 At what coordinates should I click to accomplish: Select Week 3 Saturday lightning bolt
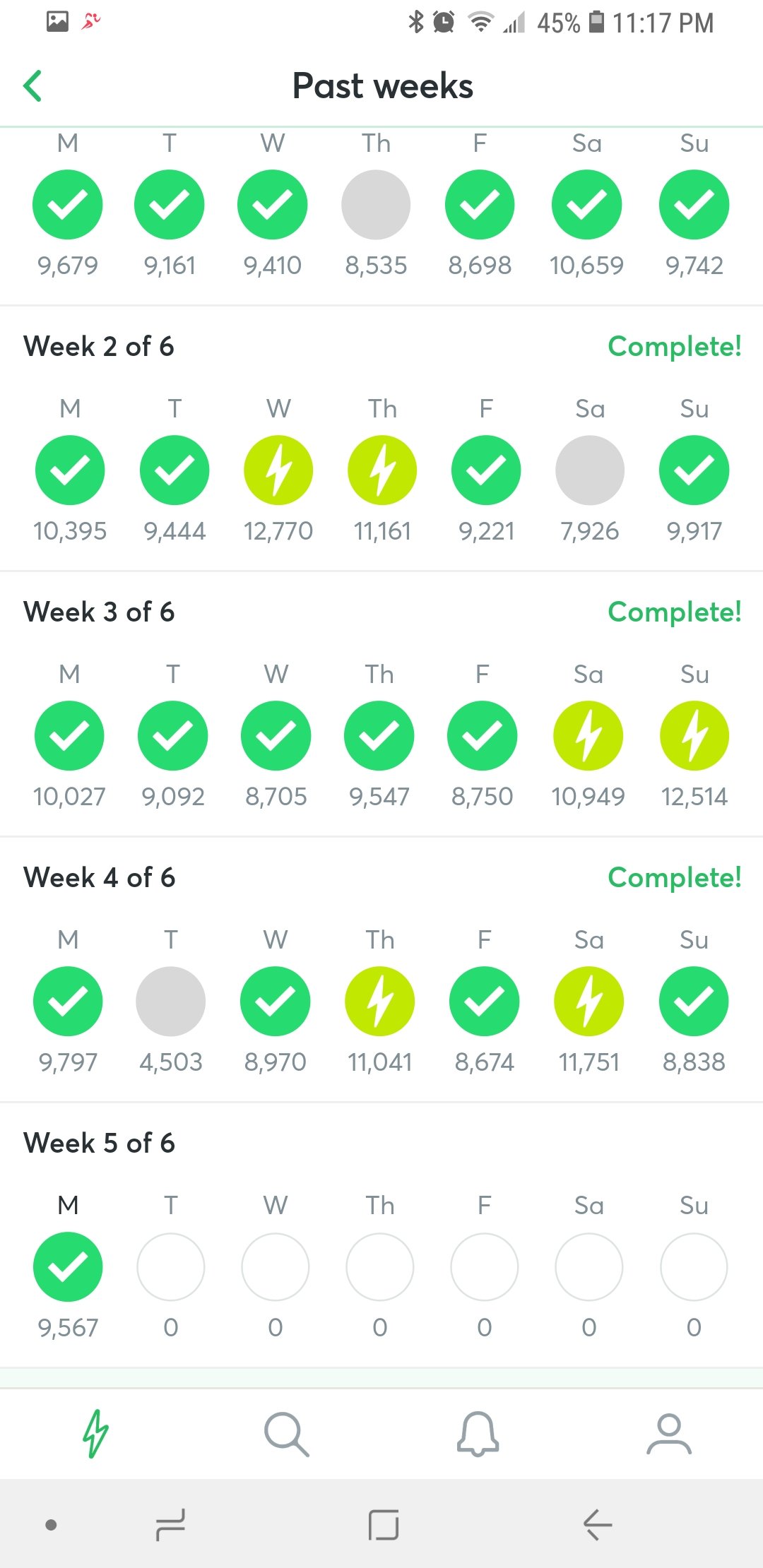coord(588,736)
